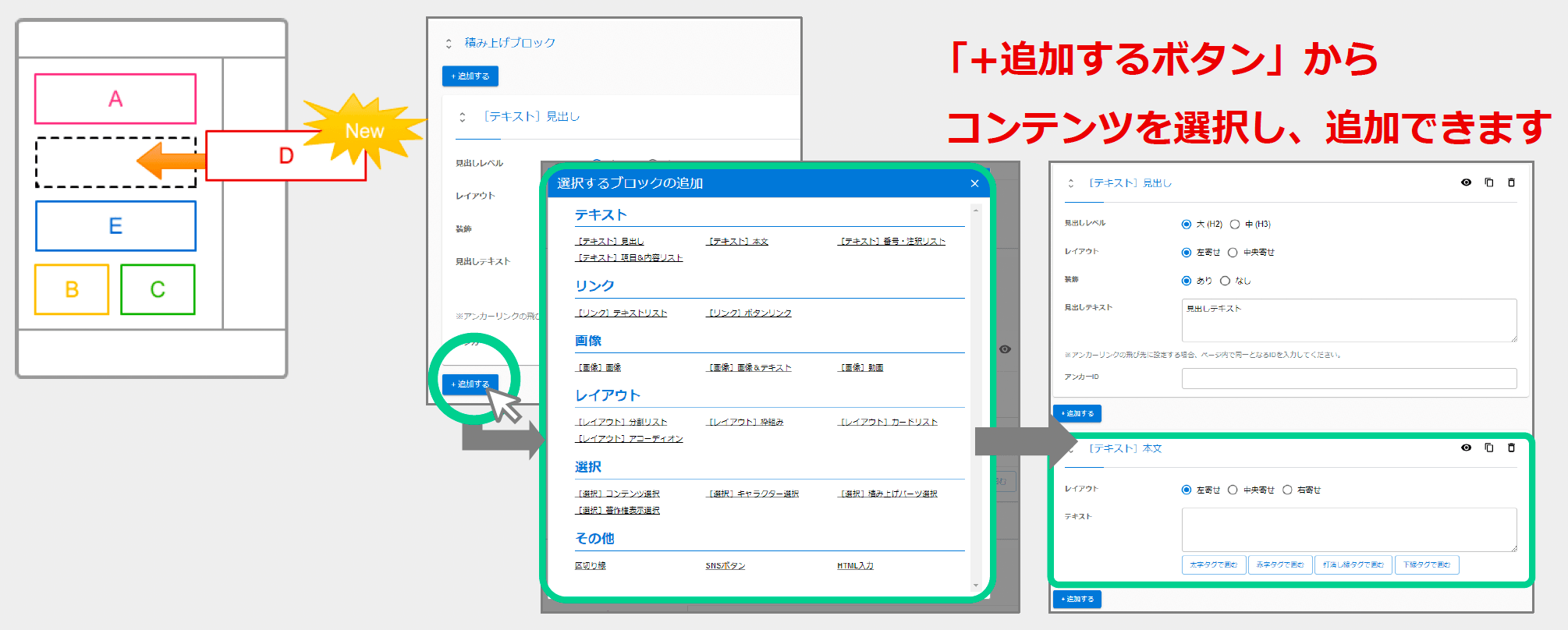Add [テキスト]項目&内容リスト block
This screenshot has width=1568, height=630.
[x=629, y=258]
